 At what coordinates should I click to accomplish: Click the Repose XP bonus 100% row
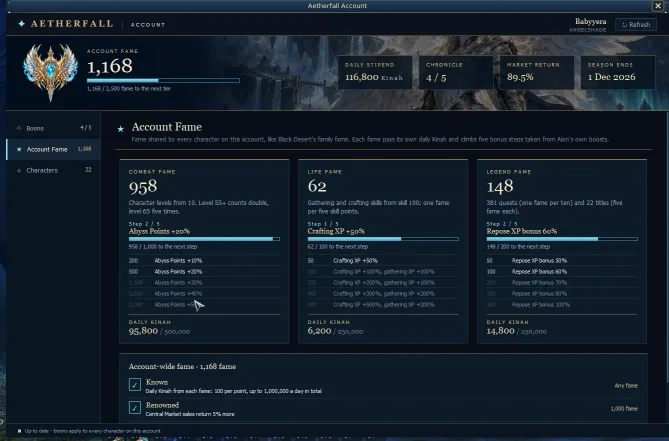562,305
